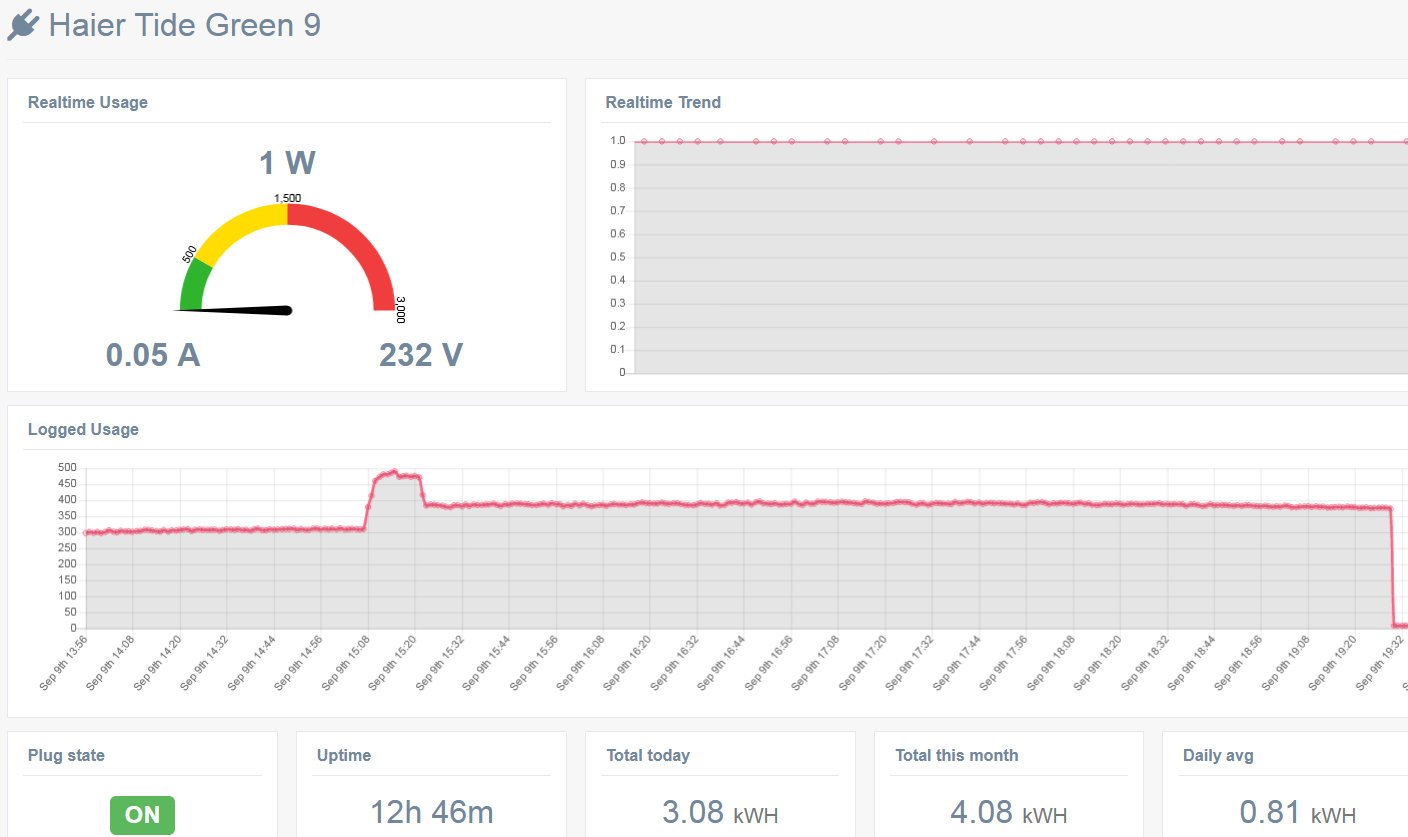Click the Haier Tide Green 9 page title
This screenshot has height=837, width=1408.
coord(185,25)
